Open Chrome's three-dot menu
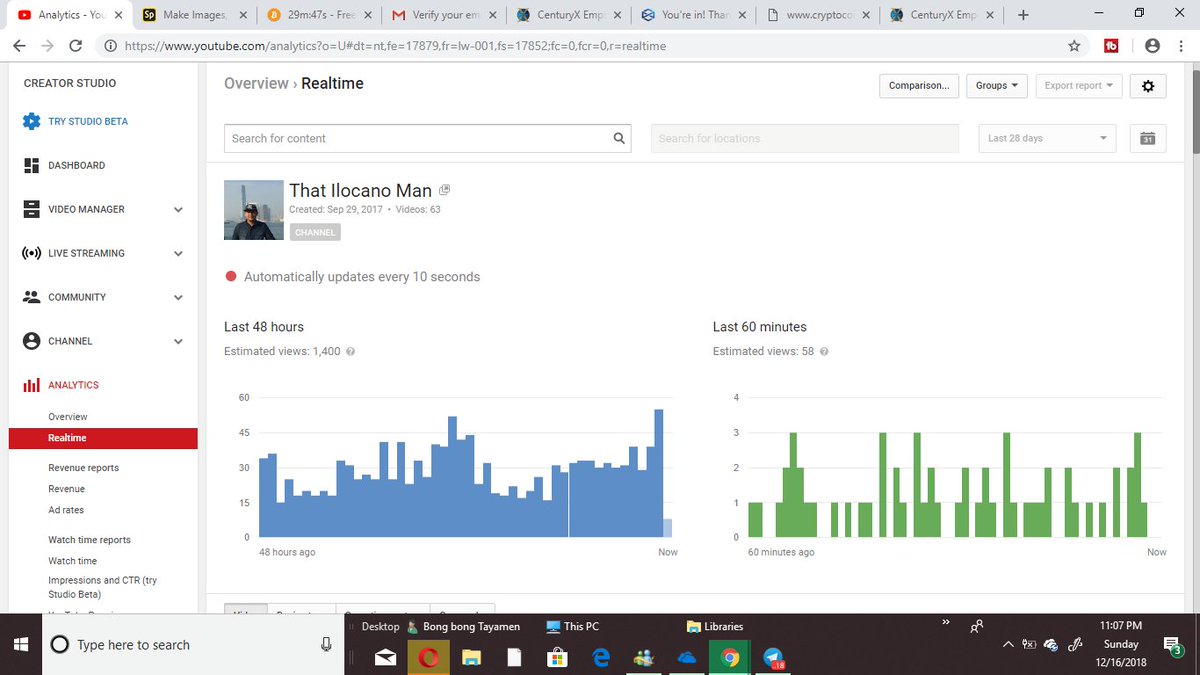 coord(1182,46)
